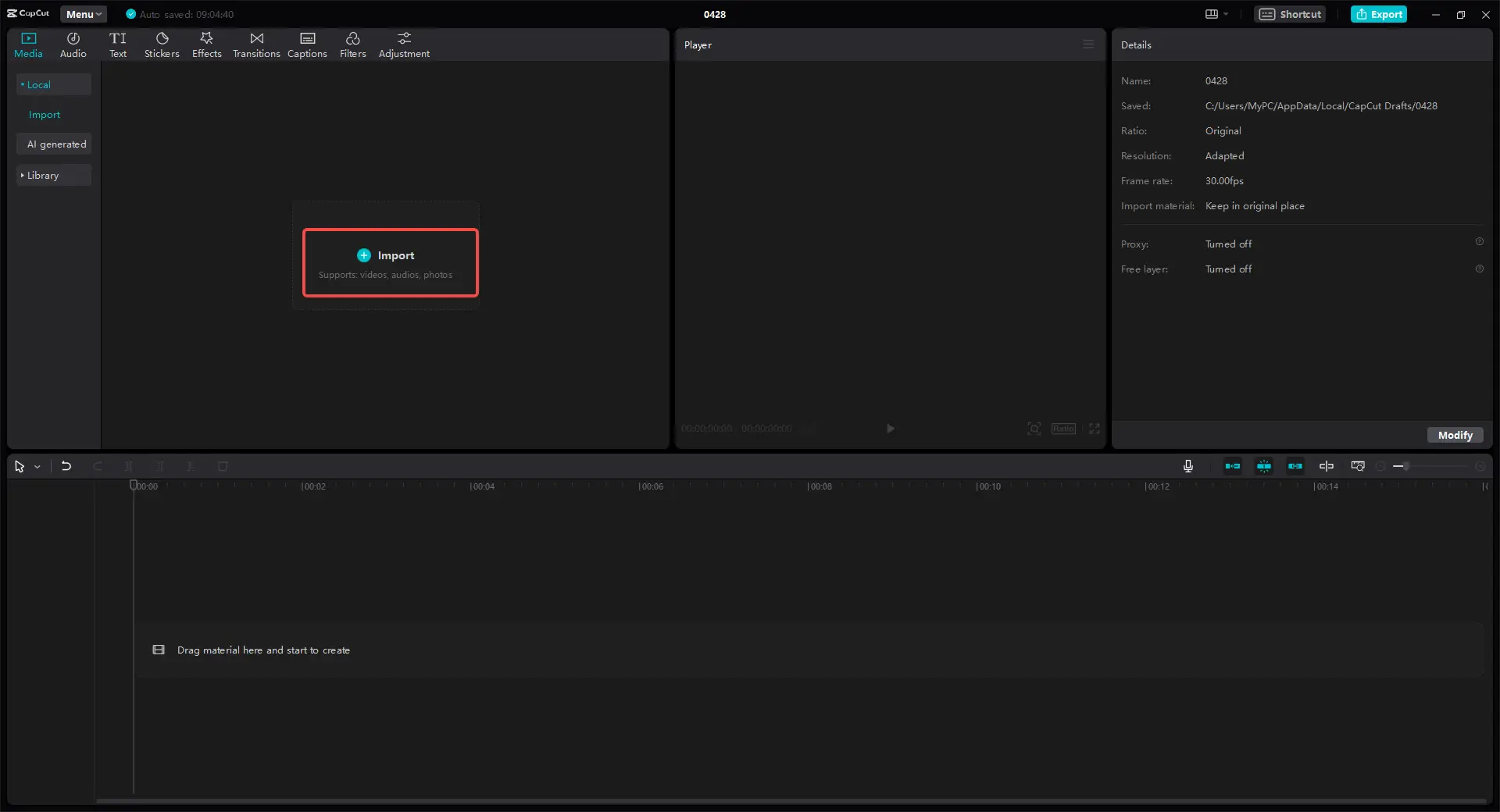Browse Stickers
Viewport: 1500px width, 812px height.
click(x=162, y=44)
